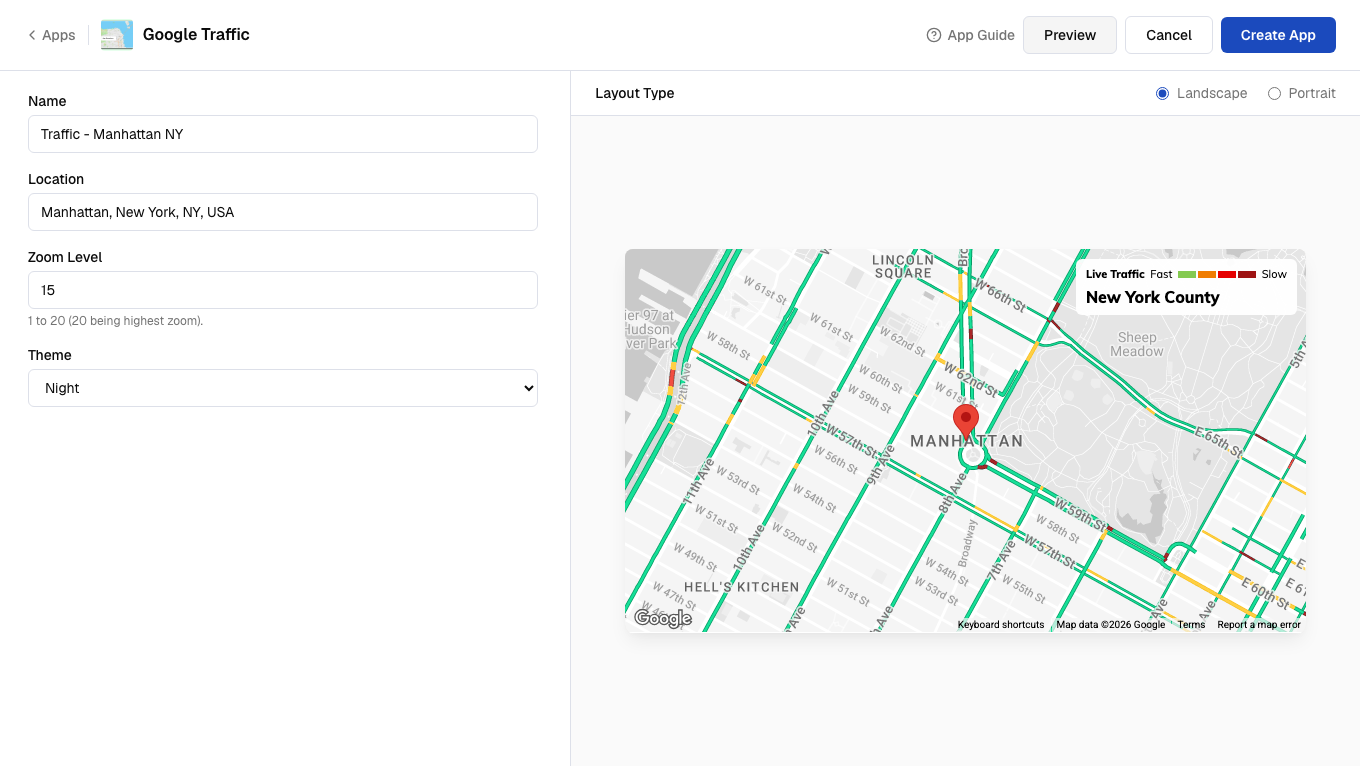Click the Google logo on the map
Viewport: 1360px width, 768px height.
(663, 619)
